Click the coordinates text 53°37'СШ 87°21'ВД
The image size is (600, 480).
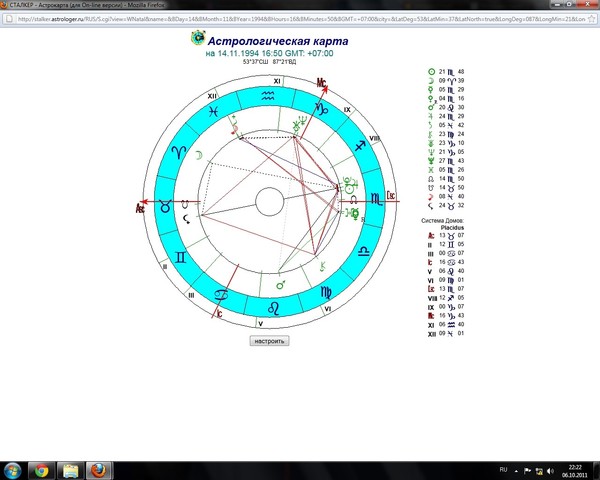(x=269, y=62)
